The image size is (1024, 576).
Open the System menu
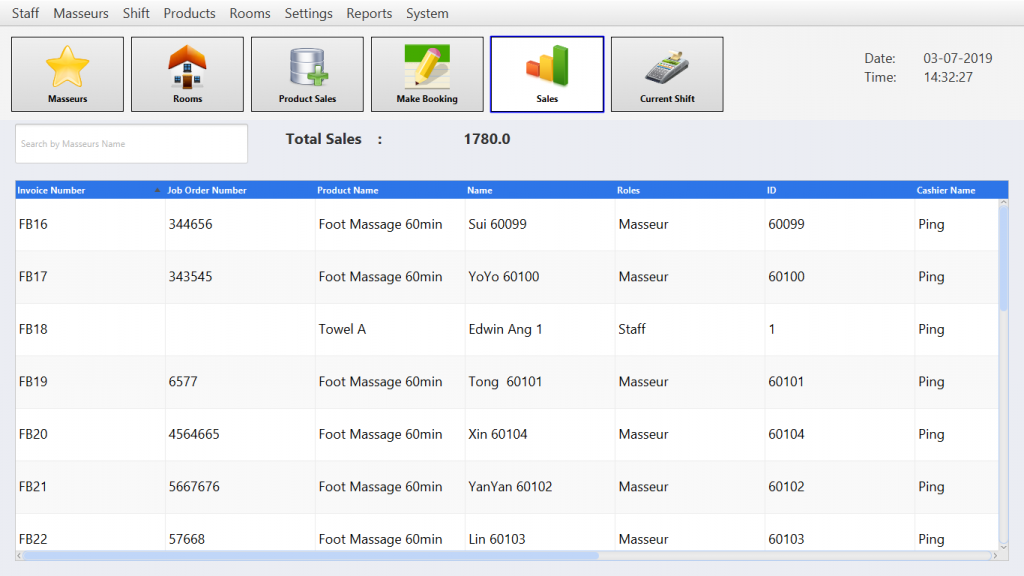(427, 13)
